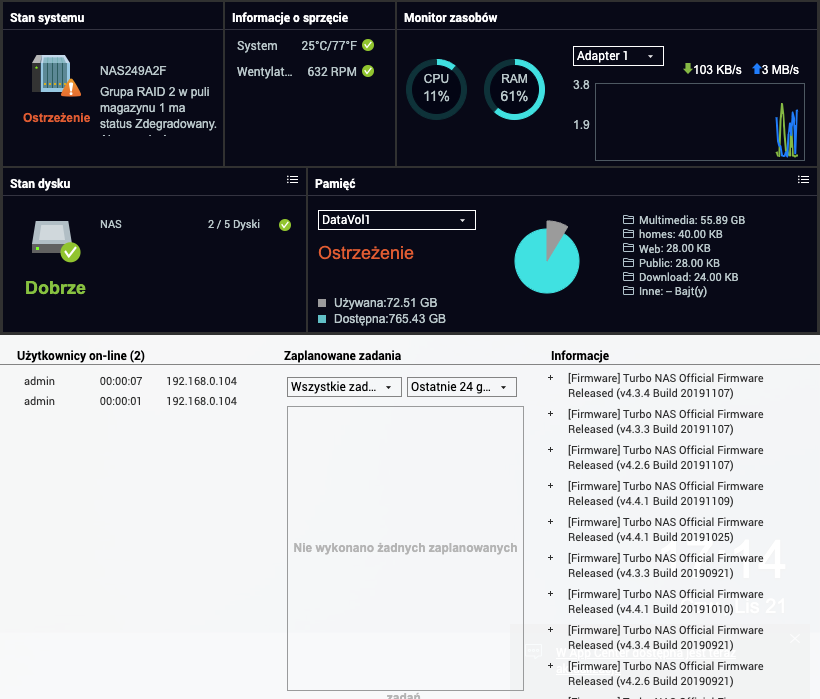Click the green check next to System temperature

[368, 45]
